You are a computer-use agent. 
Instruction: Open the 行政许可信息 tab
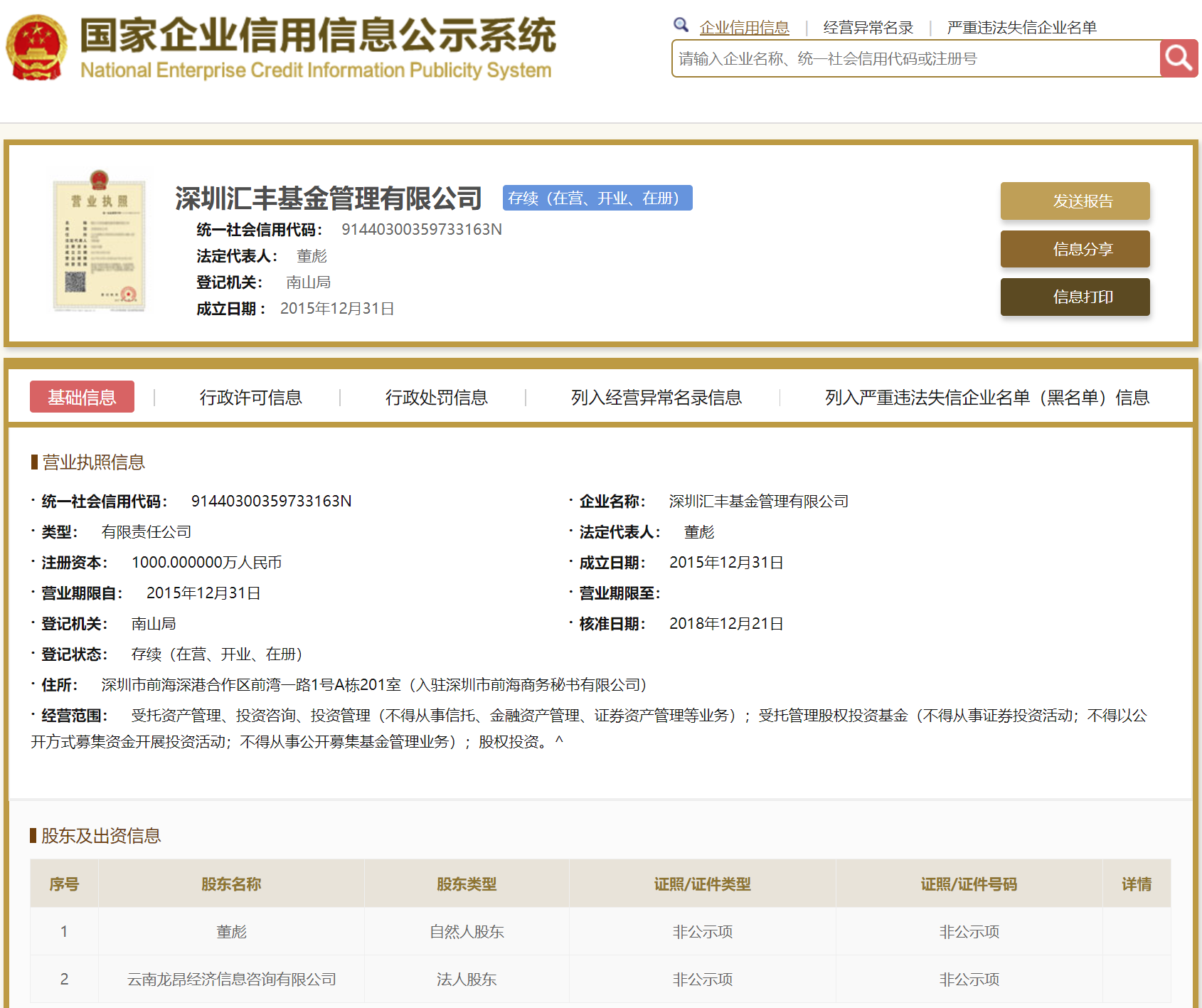250,397
